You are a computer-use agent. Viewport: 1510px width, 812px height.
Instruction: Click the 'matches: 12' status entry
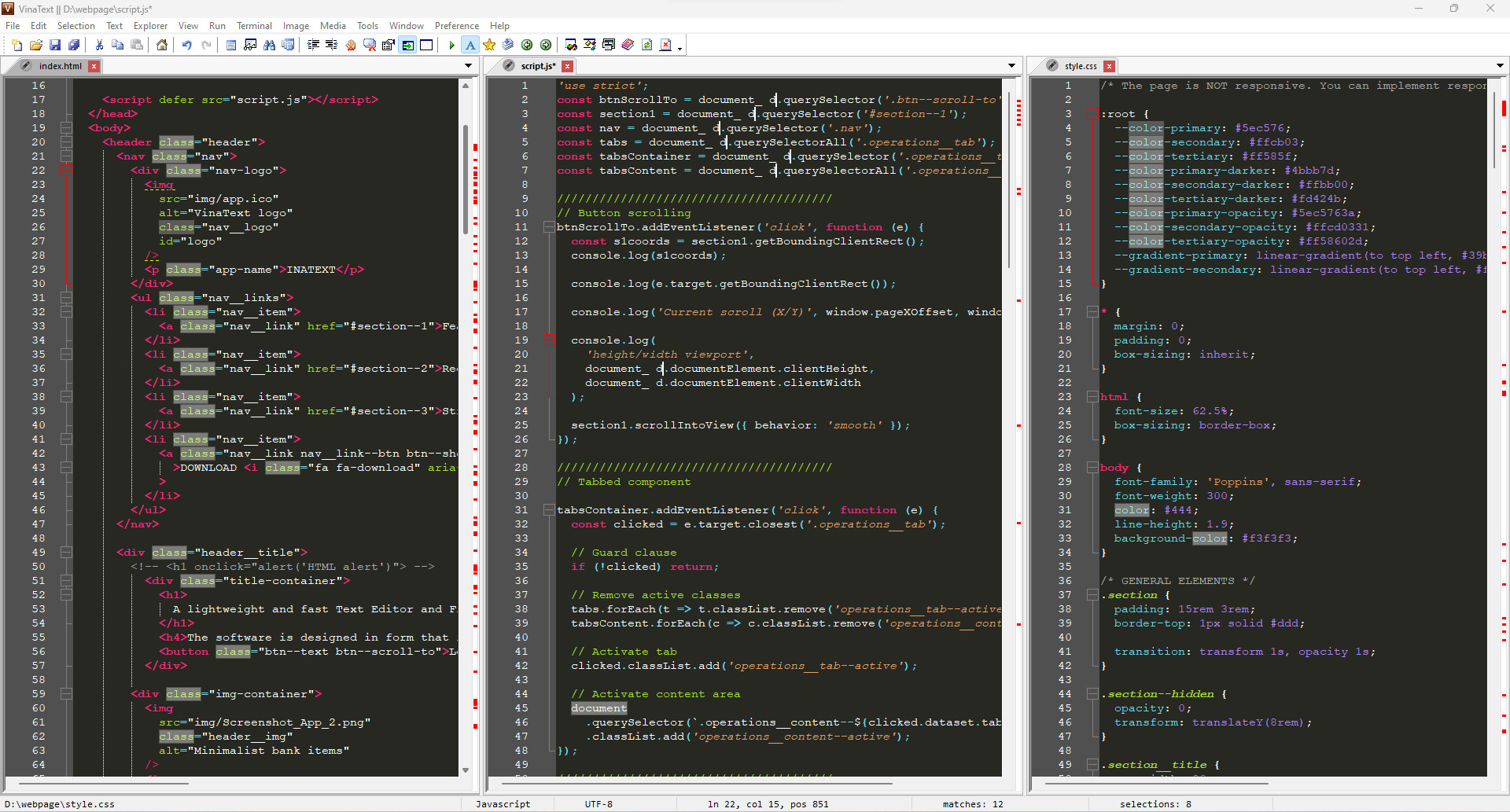click(x=973, y=804)
